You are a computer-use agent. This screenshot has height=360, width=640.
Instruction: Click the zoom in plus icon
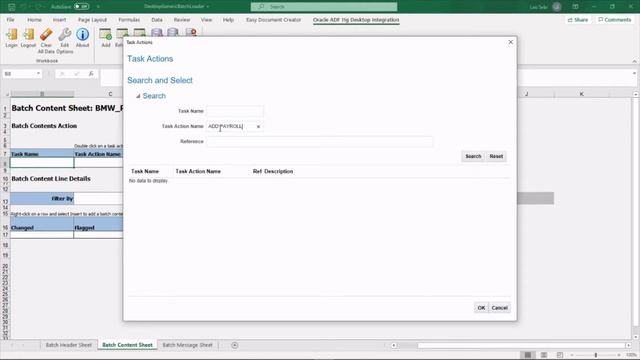click(619, 355)
